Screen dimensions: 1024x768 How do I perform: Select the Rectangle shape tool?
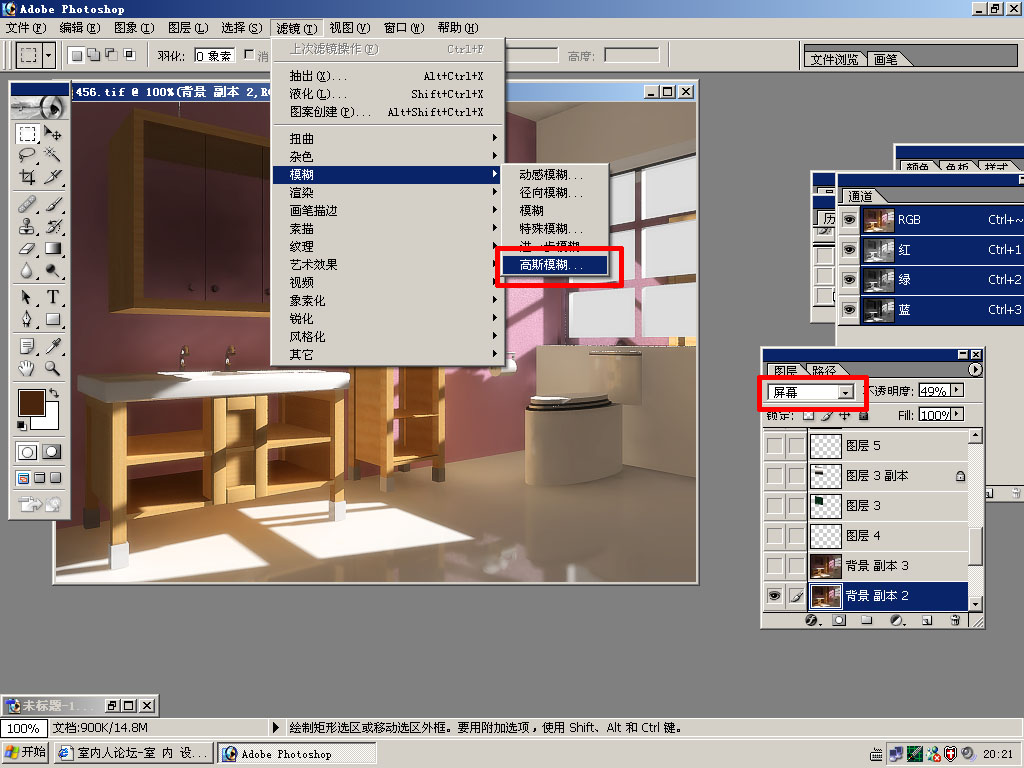tap(53, 319)
